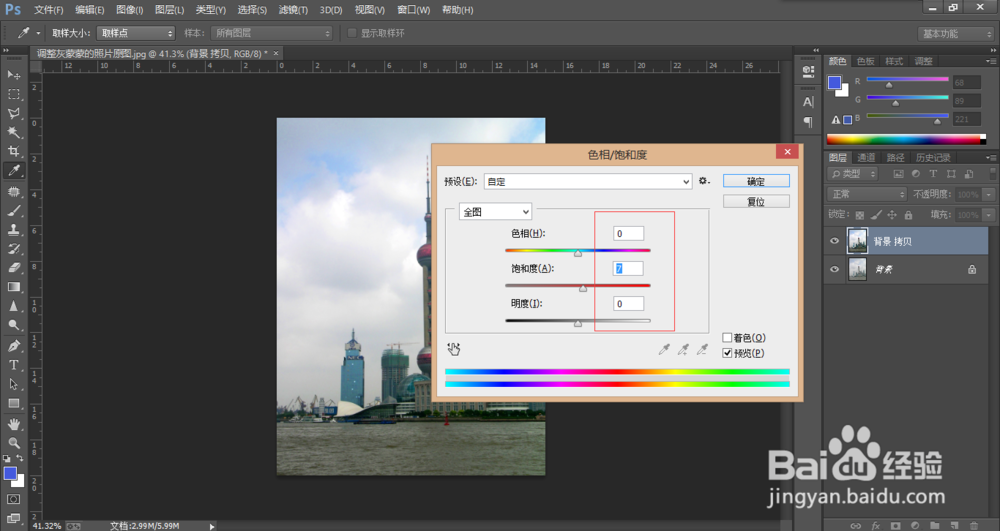Viewport: 1000px width, 531px height.
Task: Toggle lock all padlock icon
Action: [908, 215]
